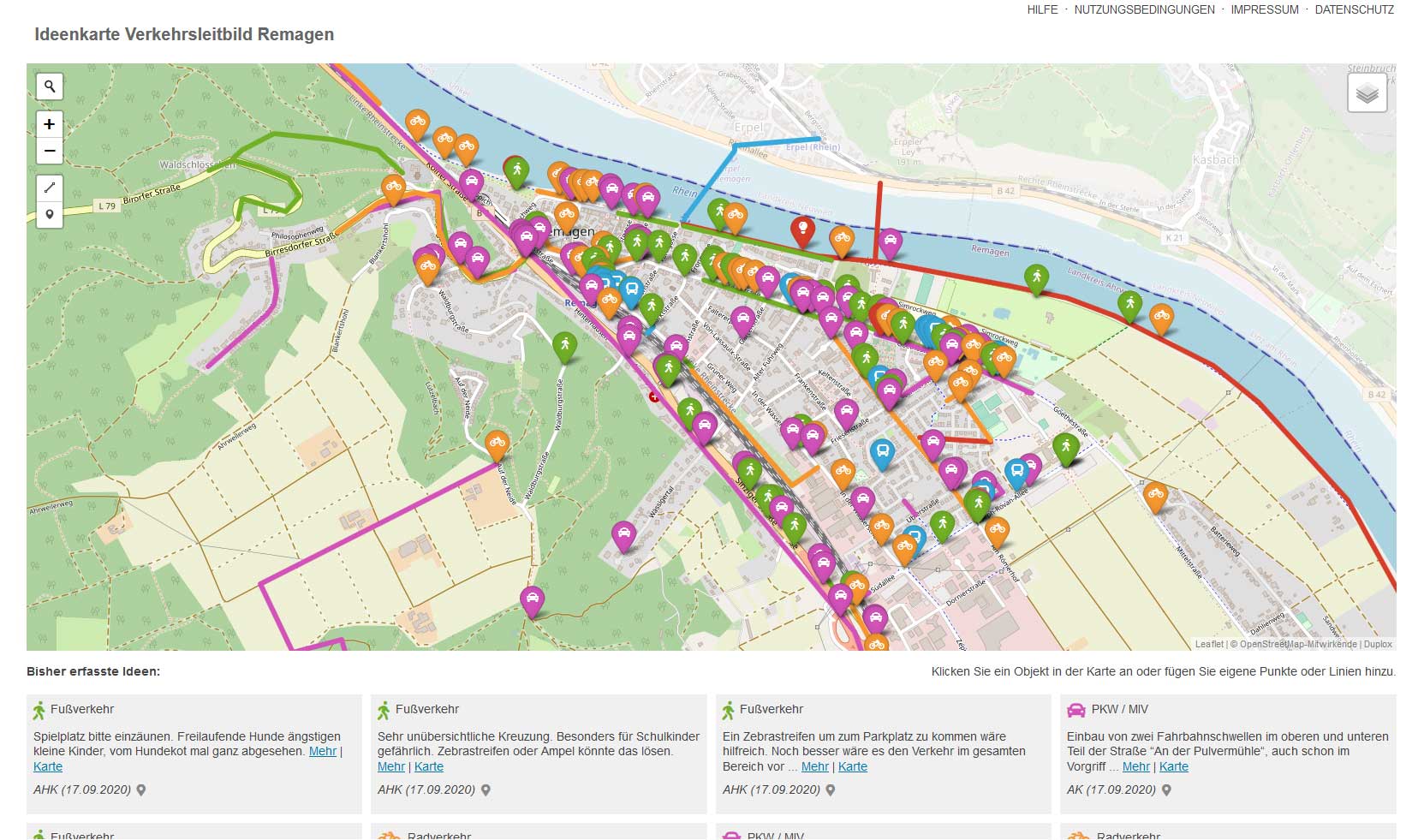Open the HILFE page
1424x840 pixels.
(1042, 10)
